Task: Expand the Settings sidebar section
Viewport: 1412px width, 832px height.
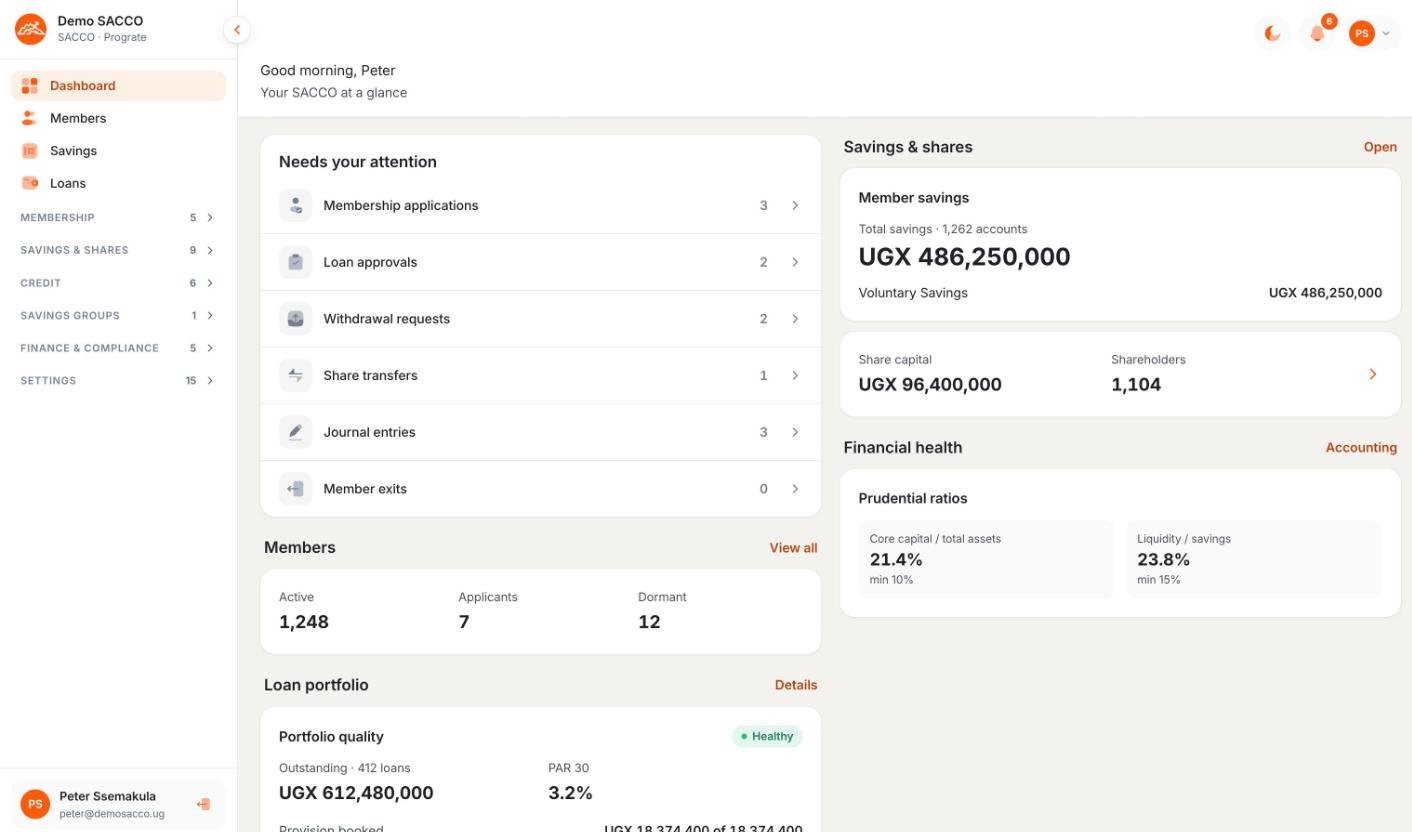Action: (117, 381)
